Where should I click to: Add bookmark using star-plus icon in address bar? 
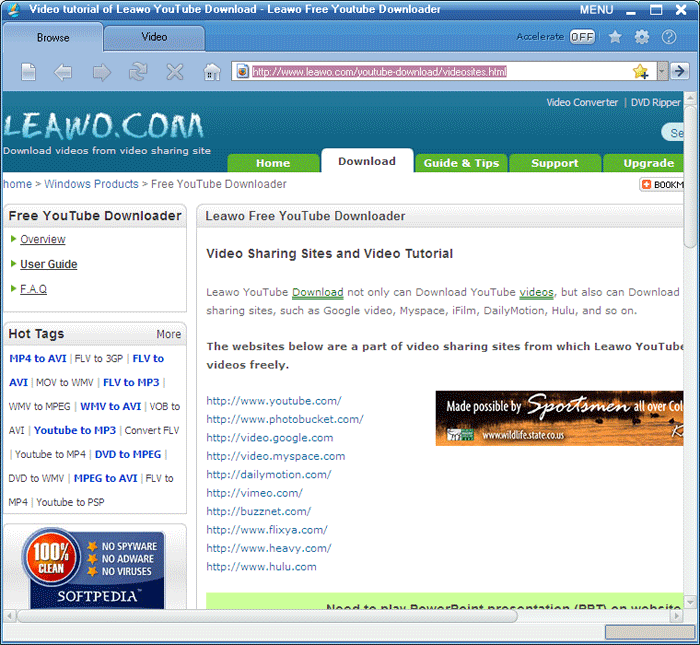click(641, 71)
